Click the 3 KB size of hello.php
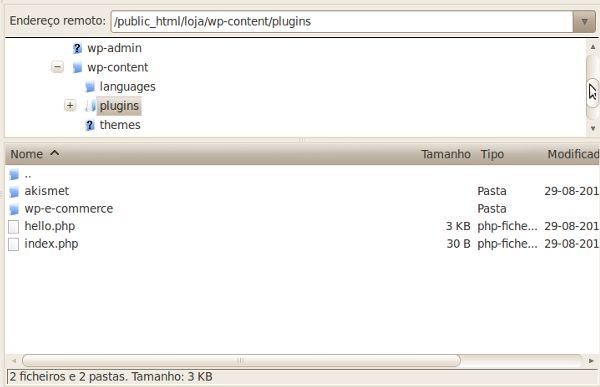Image resolution: width=600 pixels, height=387 pixels. (x=458, y=226)
